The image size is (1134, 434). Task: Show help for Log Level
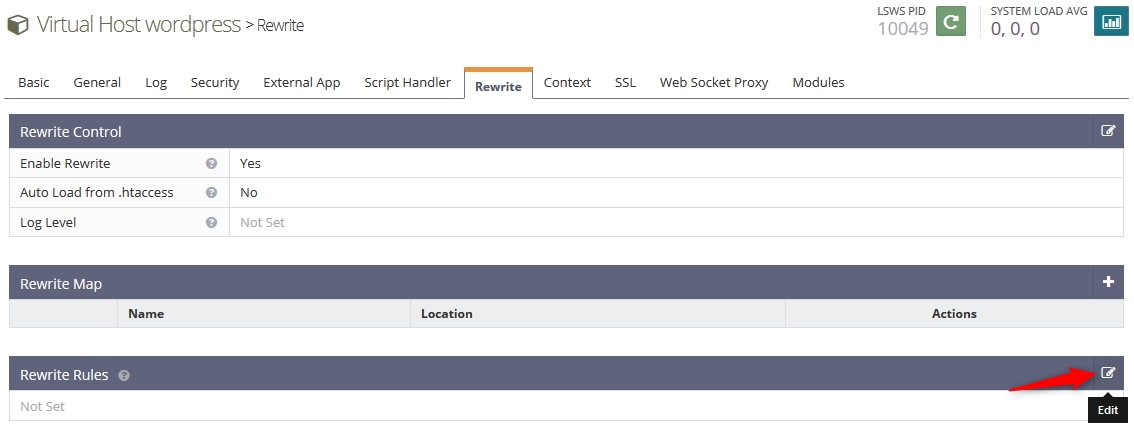point(211,223)
